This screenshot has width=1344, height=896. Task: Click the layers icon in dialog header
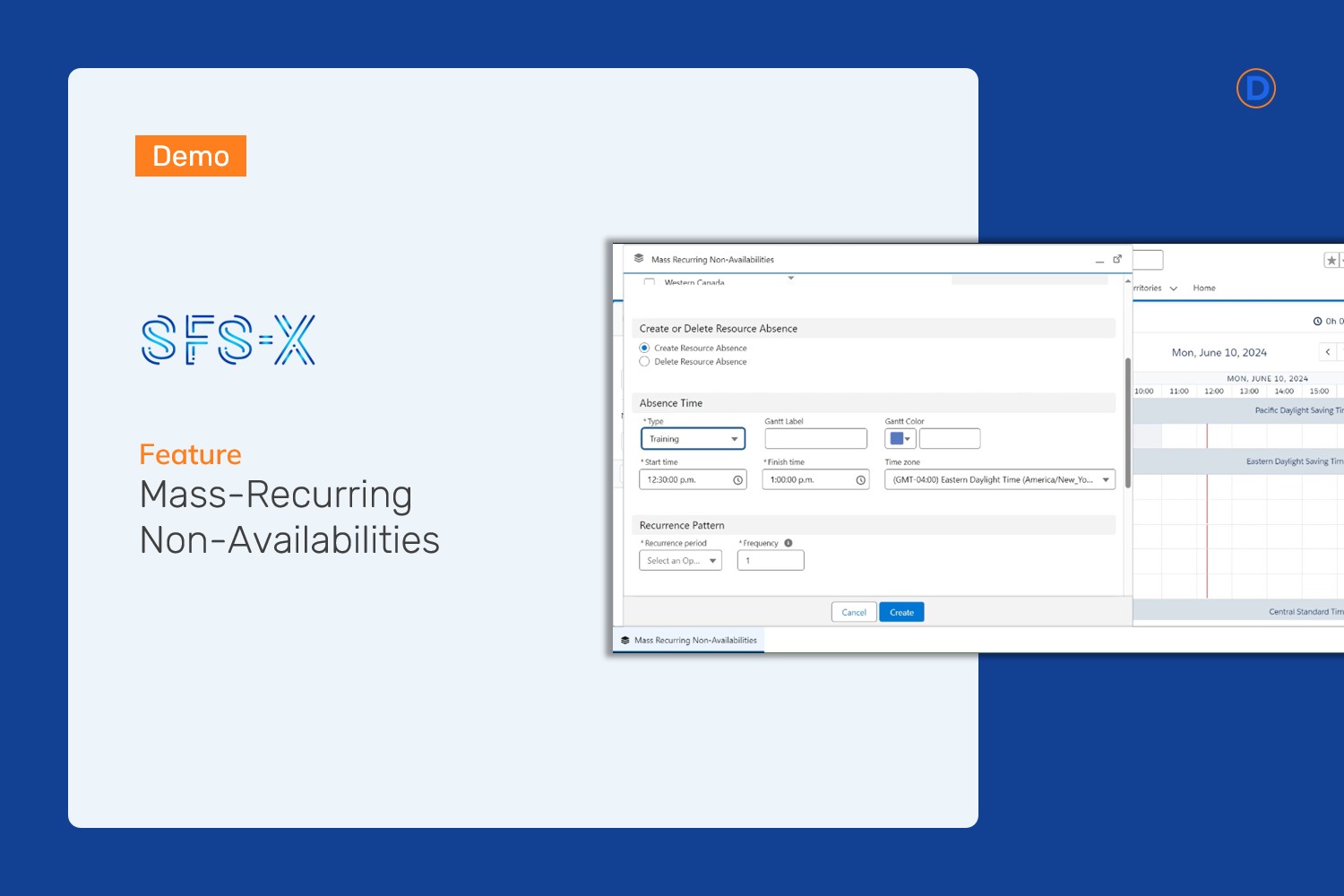coord(639,259)
